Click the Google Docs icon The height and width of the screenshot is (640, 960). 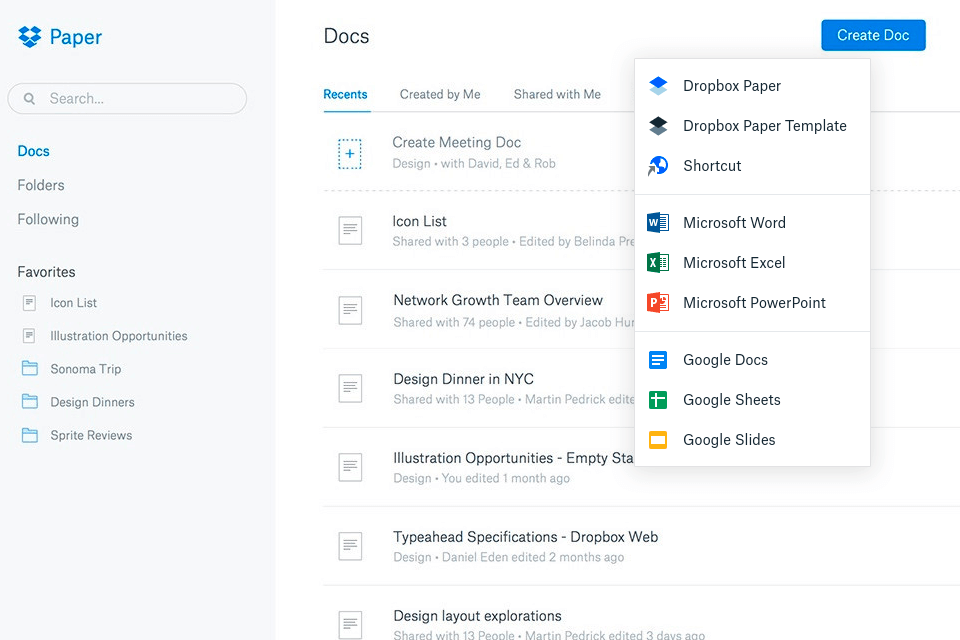658,360
